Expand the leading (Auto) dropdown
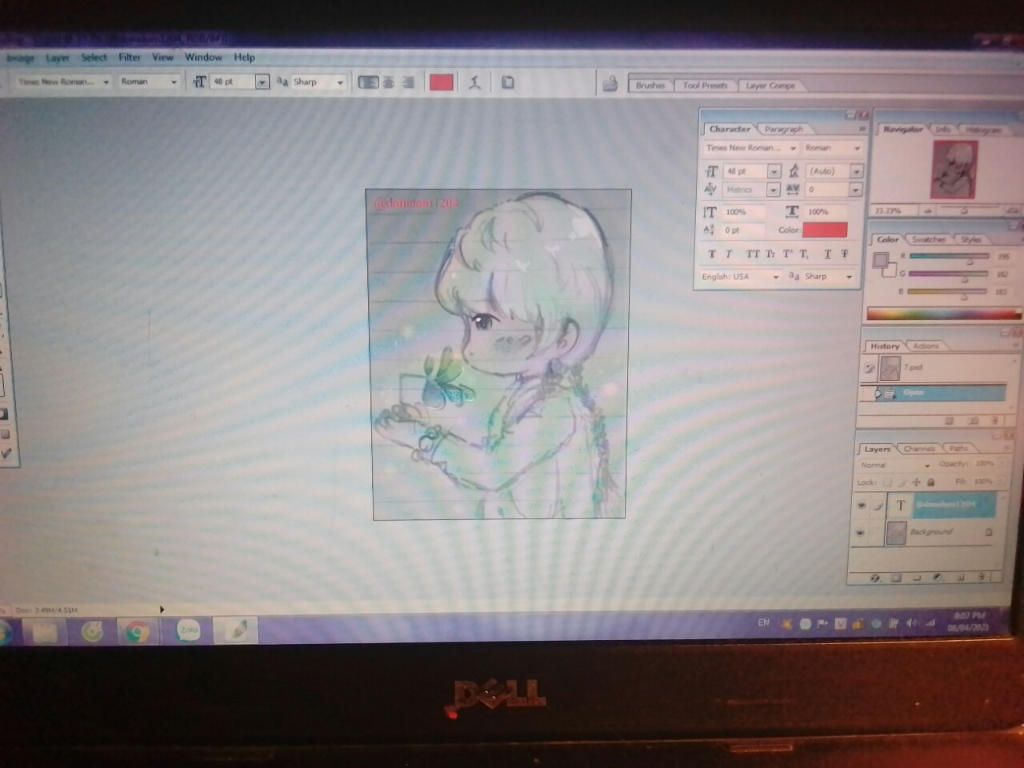Image resolution: width=1024 pixels, height=768 pixels. pos(856,171)
